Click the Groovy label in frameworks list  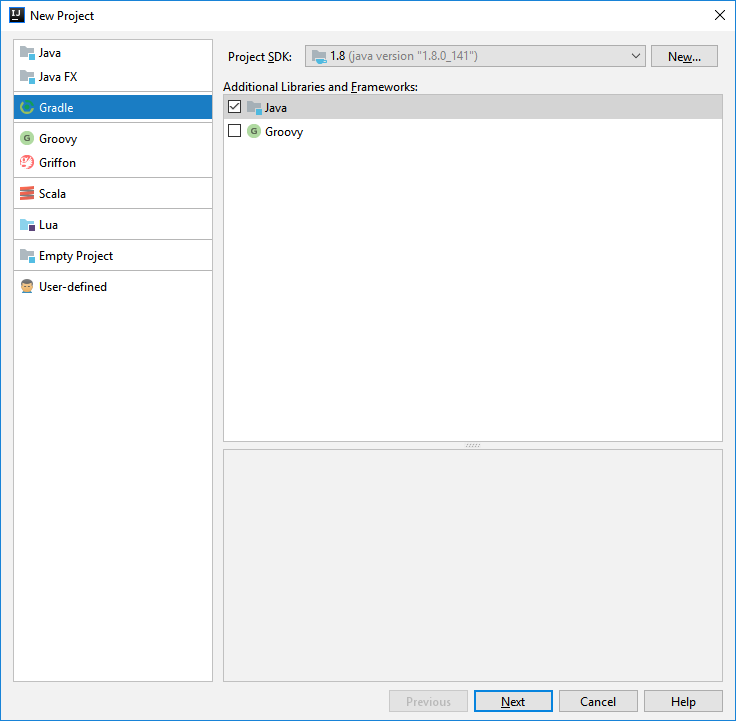(284, 132)
